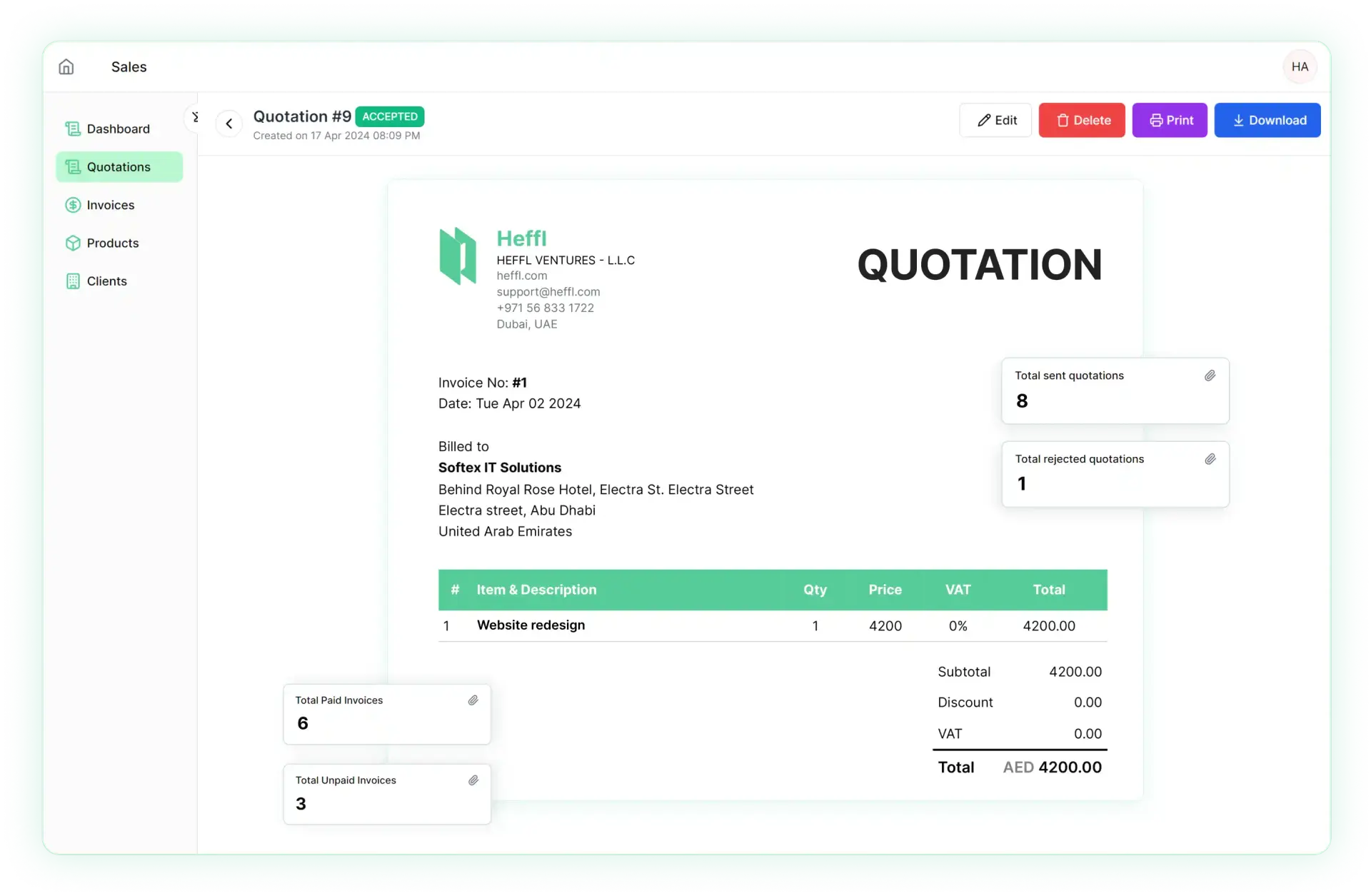Open the Quotations menu item

coord(119,167)
